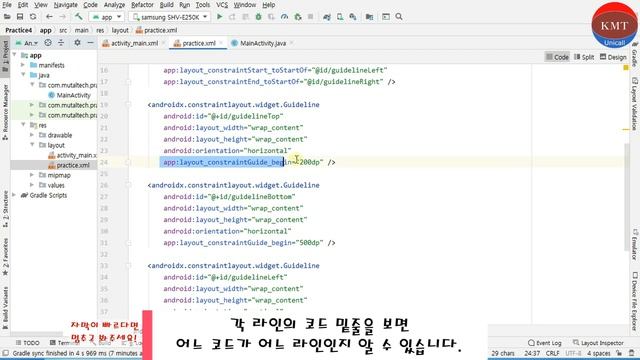Screen dimensions: 640x360
Task: Click the Practice4 breadcrumb
Action: point(18,30)
